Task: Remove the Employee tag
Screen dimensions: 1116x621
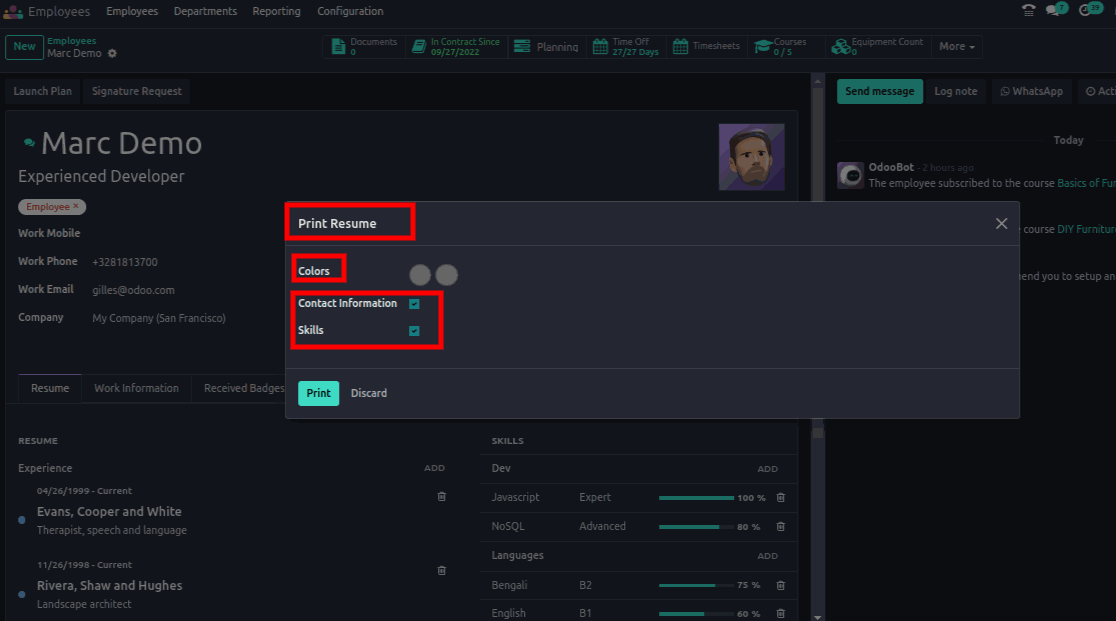Action: pyautogui.click(x=76, y=206)
